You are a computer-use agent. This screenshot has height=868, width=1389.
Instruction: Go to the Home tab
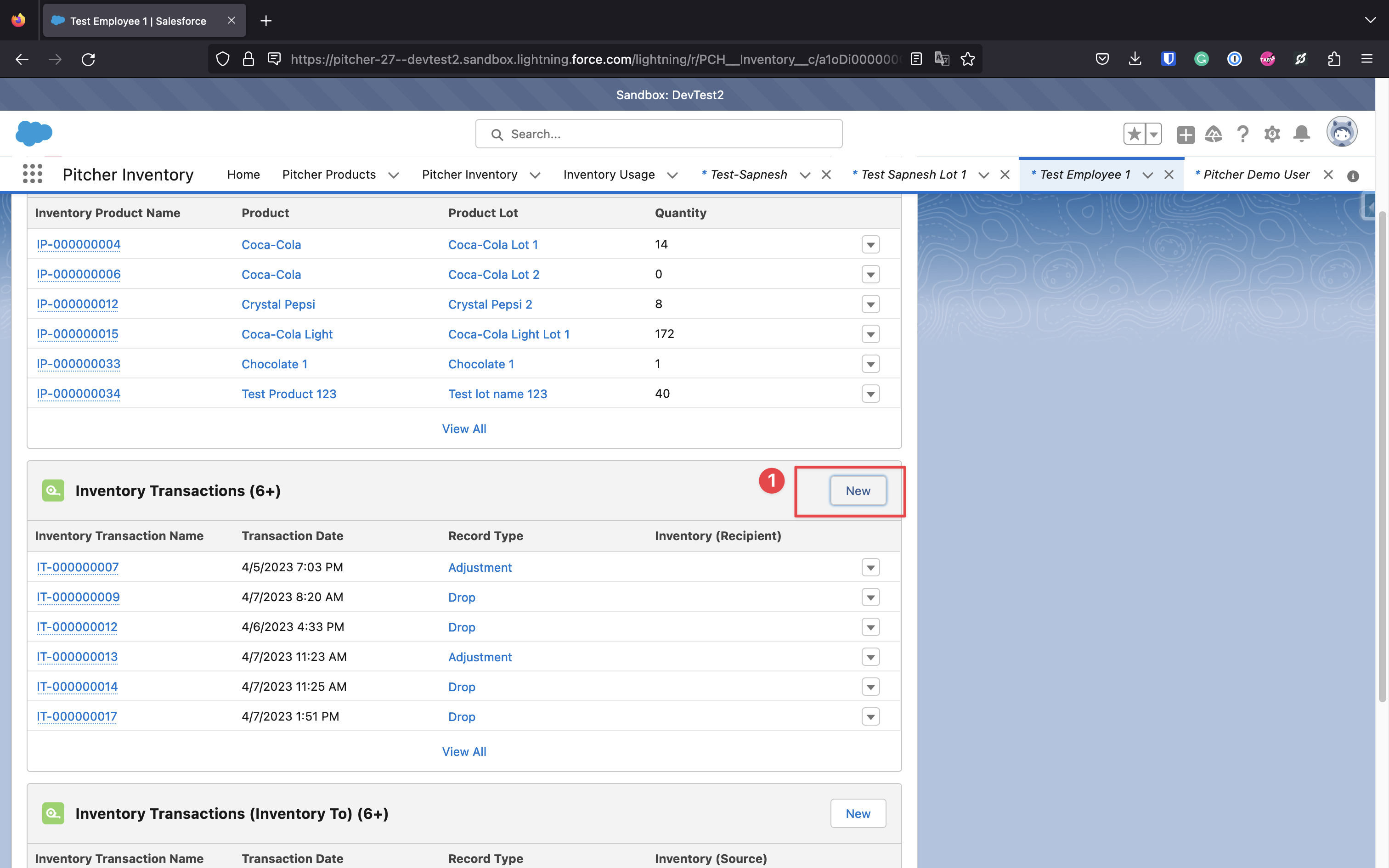243,175
